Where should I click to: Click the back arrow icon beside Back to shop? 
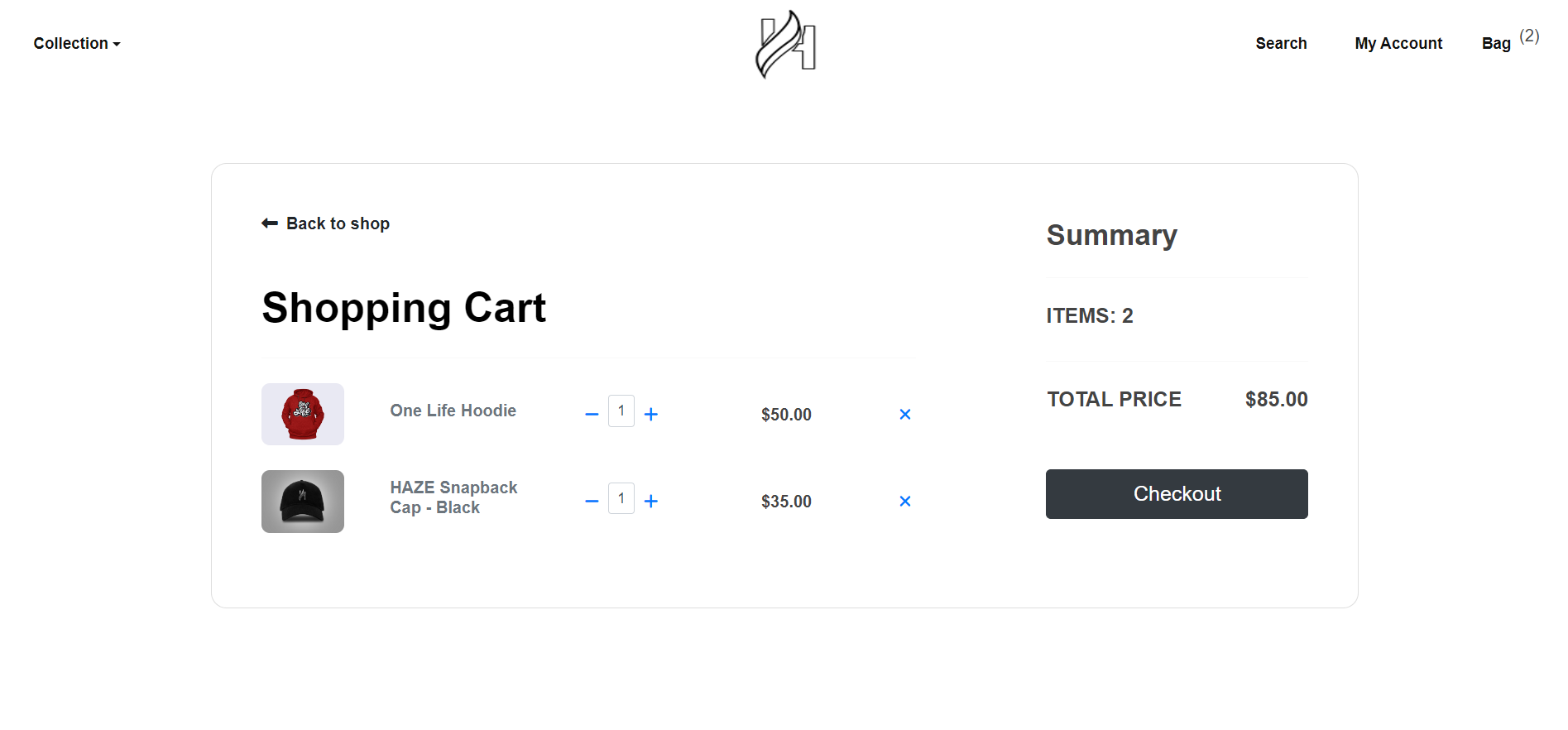tap(269, 223)
